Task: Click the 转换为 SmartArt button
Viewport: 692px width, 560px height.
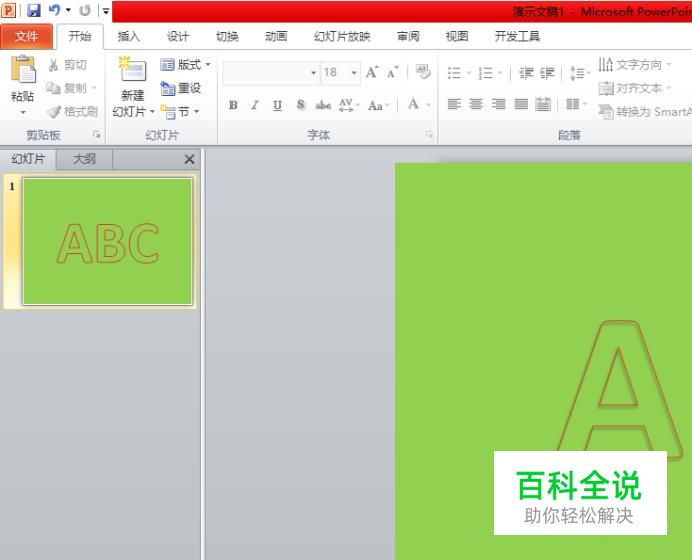Action: tap(644, 112)
